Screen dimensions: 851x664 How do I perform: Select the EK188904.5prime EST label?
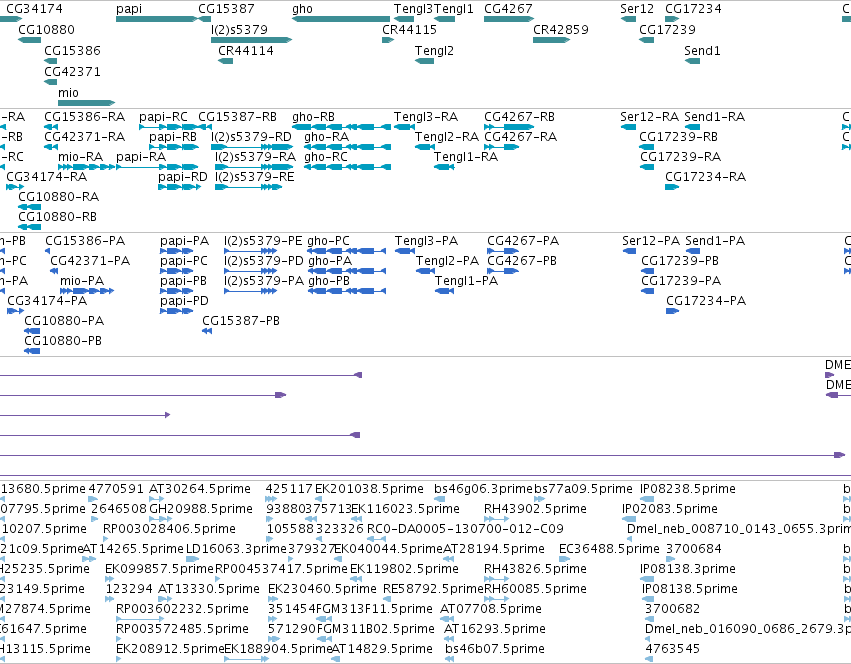[x=278, y=649]
